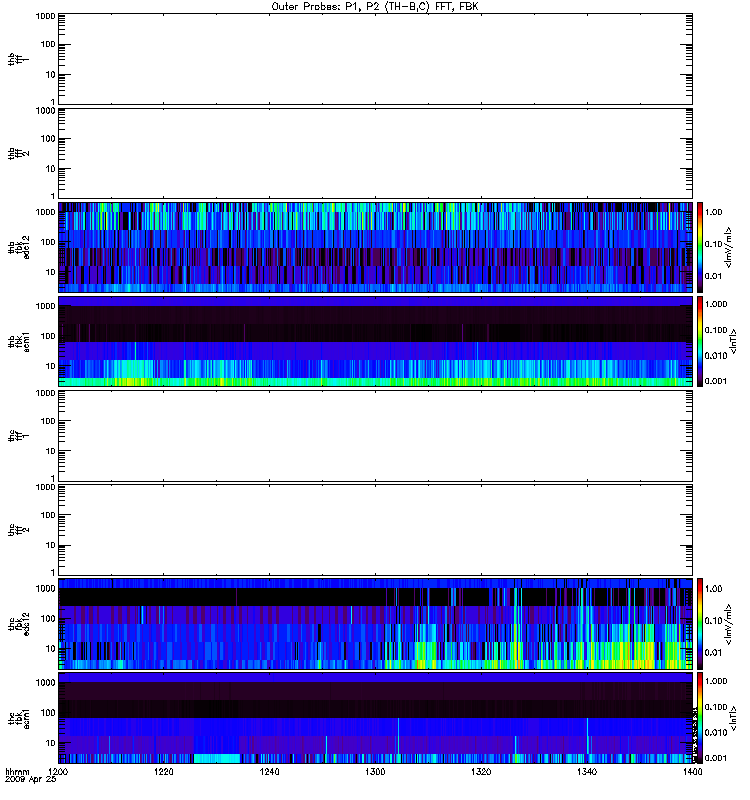Click inside the thb fbk scm1 spectrogram
The image size is (750, 800).
coord(375,341)
